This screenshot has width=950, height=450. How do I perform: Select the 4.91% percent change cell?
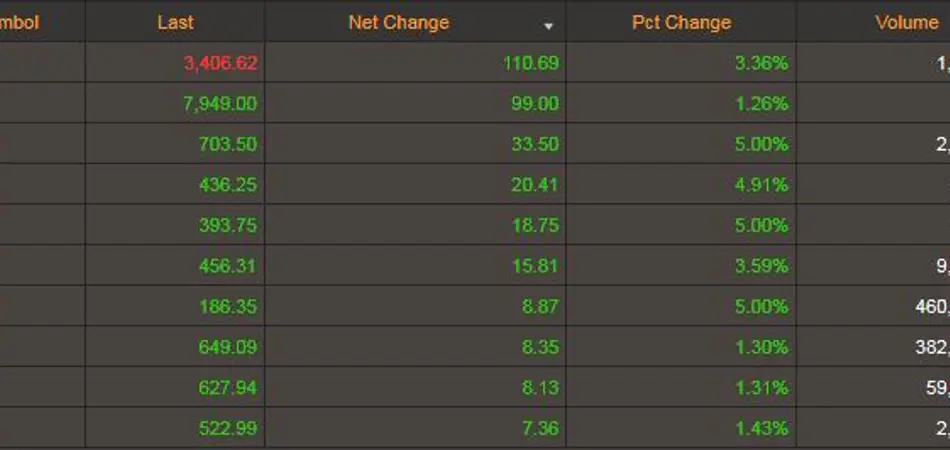point(761,185)
